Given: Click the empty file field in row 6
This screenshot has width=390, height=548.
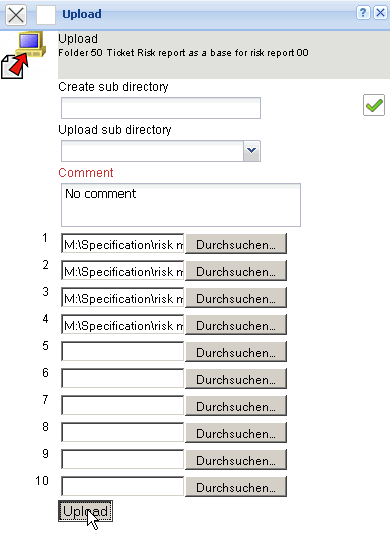Looking at the screenshot, I should [123, 379].
